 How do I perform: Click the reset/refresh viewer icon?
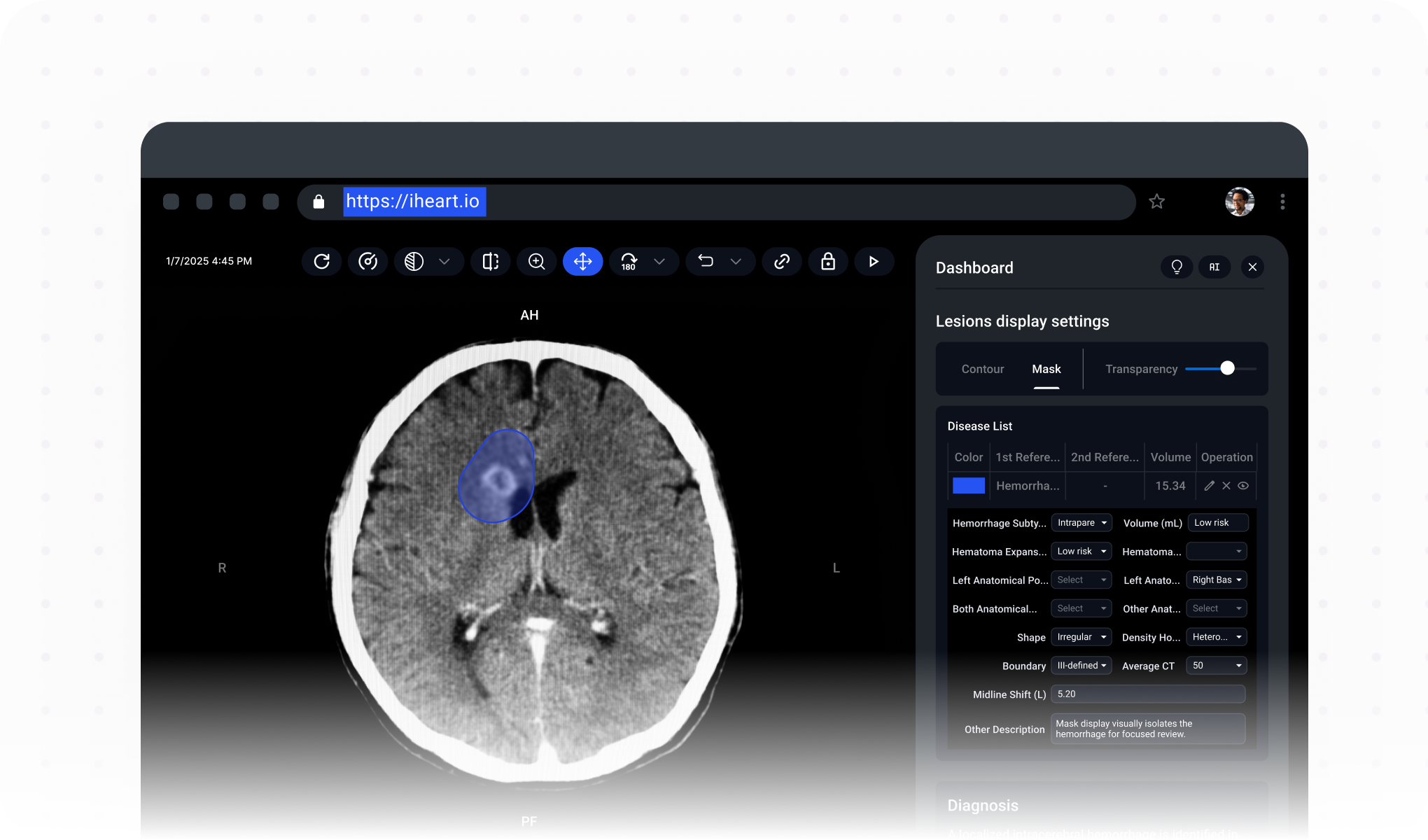[x=321, y=262]
